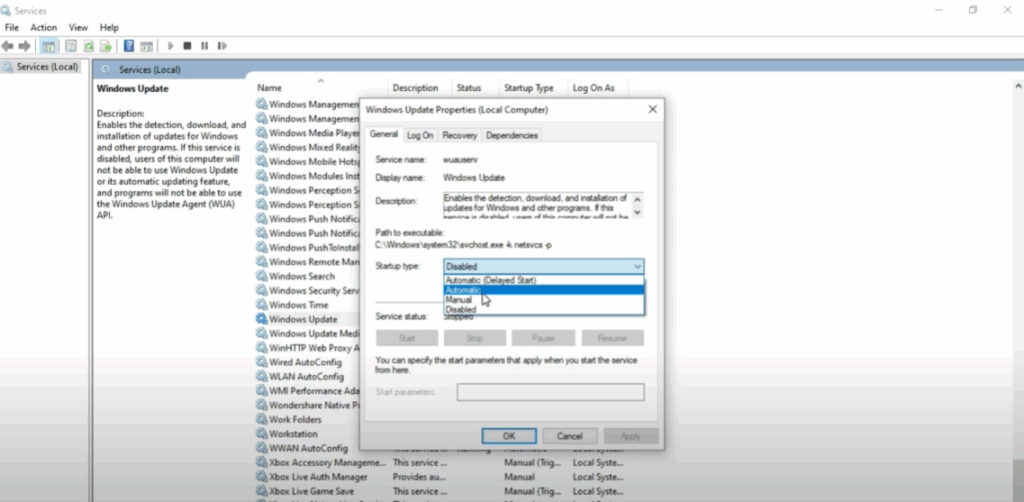Select the Workstation service name
The width and height of the screenshot is (1024, 502).
coord(293,434)
